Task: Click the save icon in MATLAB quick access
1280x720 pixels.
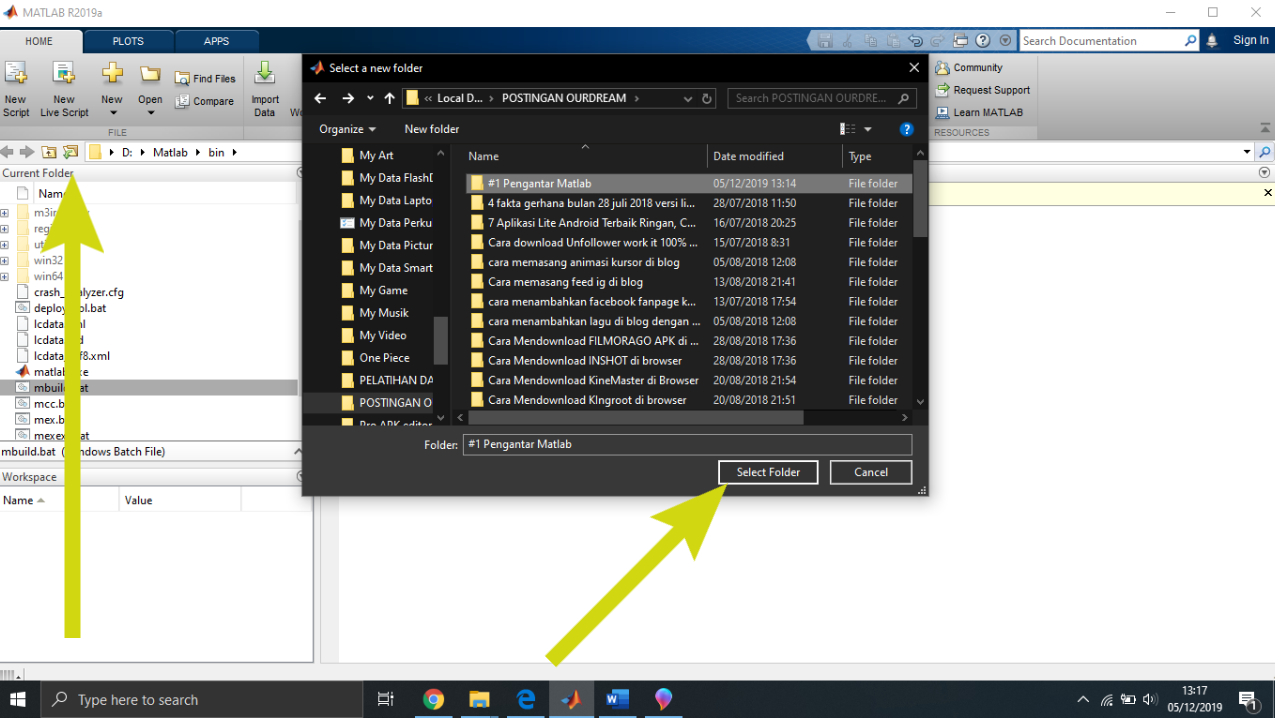Action: point(825,41)
